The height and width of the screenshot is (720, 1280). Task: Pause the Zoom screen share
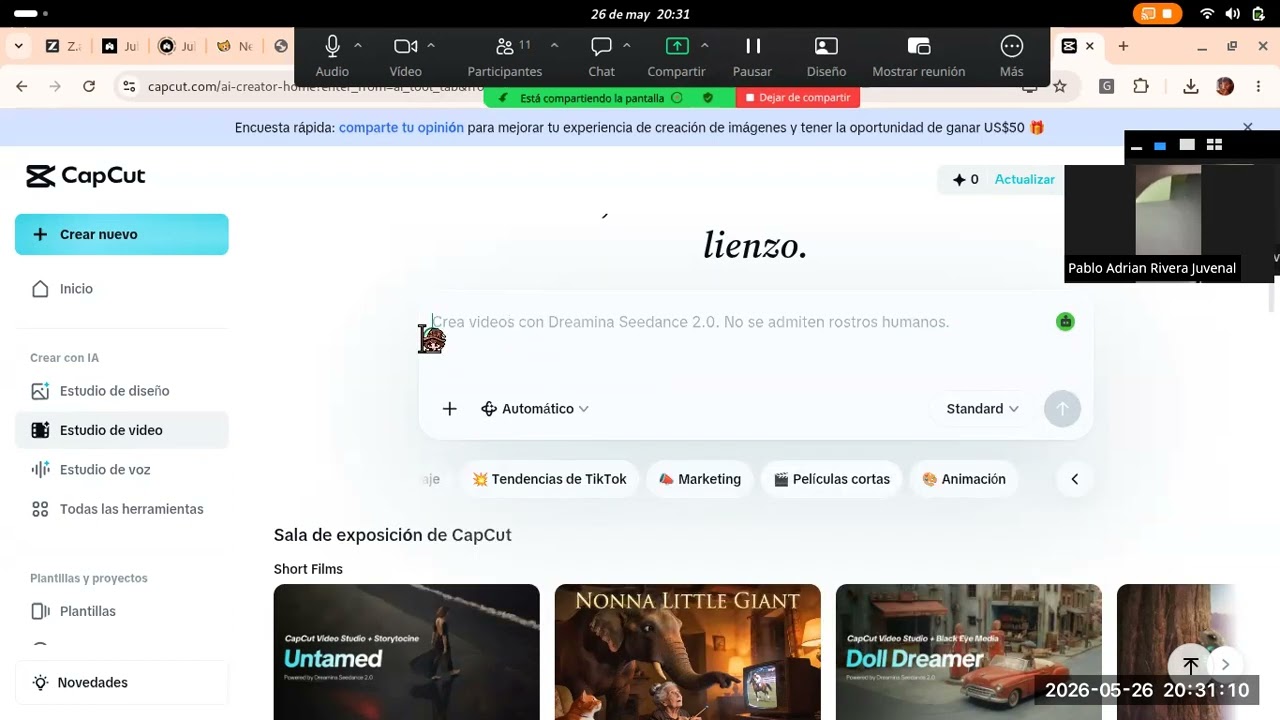coord(752,56)
